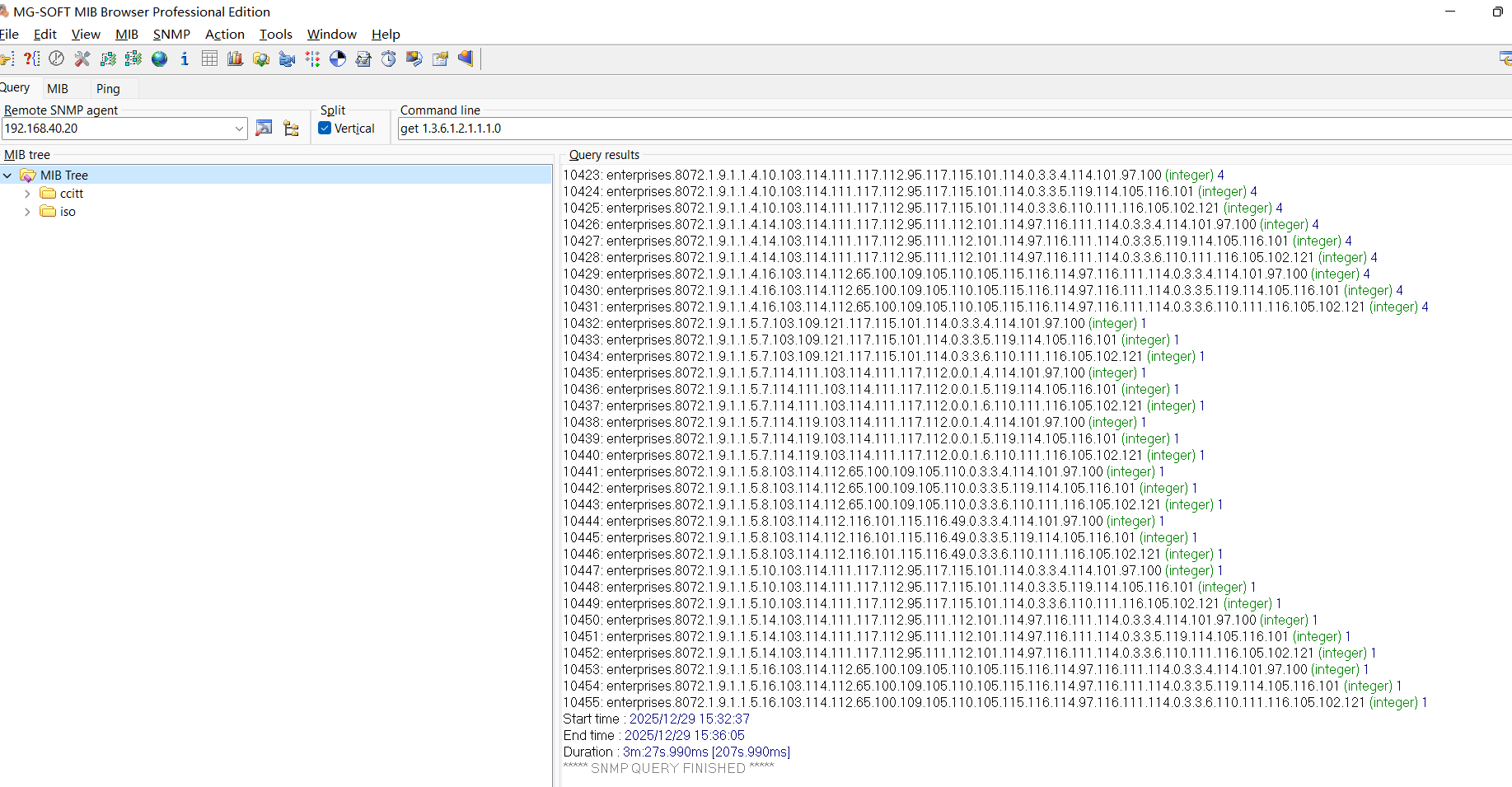Click the alarm clock toolbar icon
Viewport: 1512px width, 787px height.
tap(389, 59)
